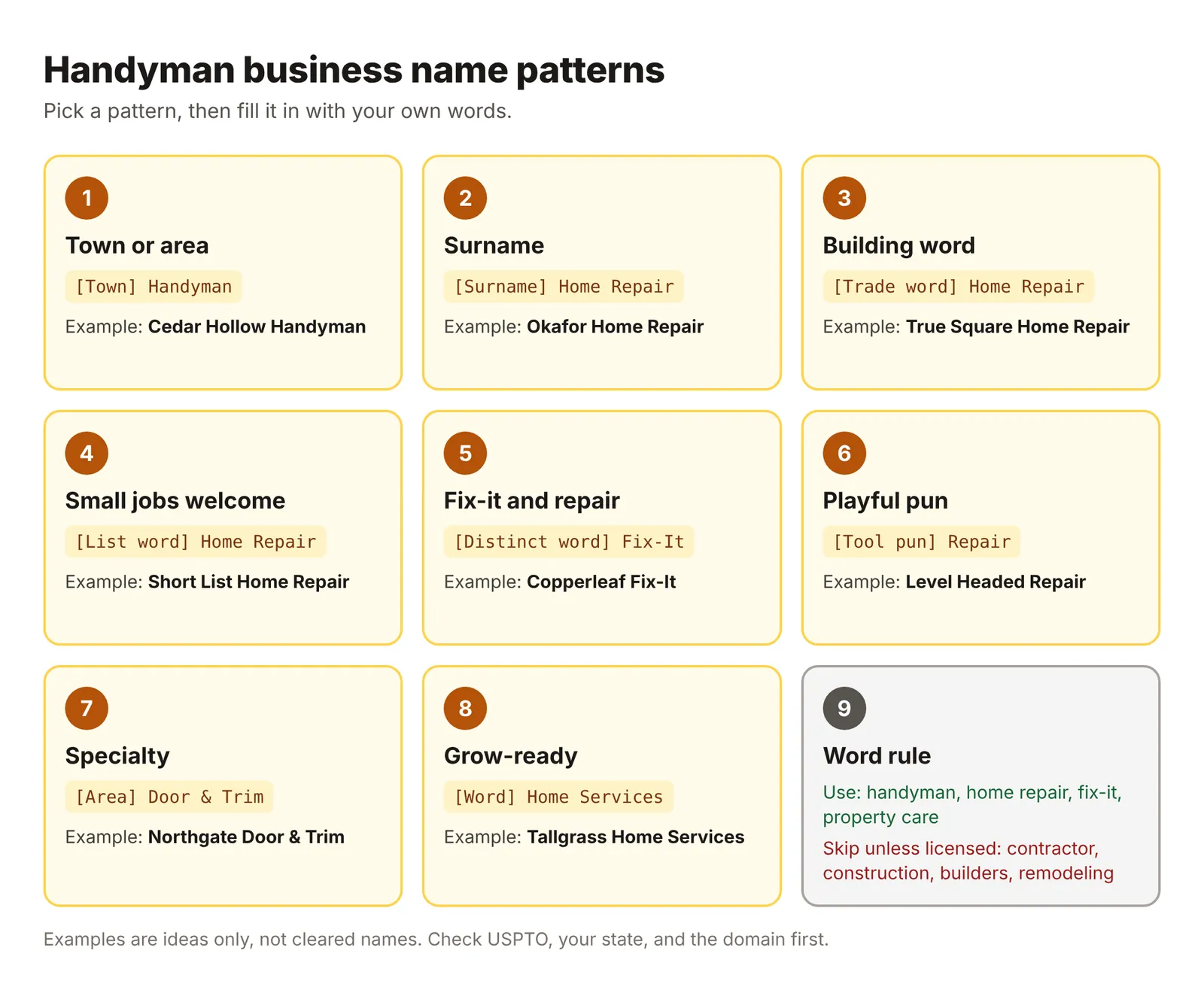Select the 'Playful pun' heading
The height and width of the screenshot is (987, 1204).
[x=885, y=500]
